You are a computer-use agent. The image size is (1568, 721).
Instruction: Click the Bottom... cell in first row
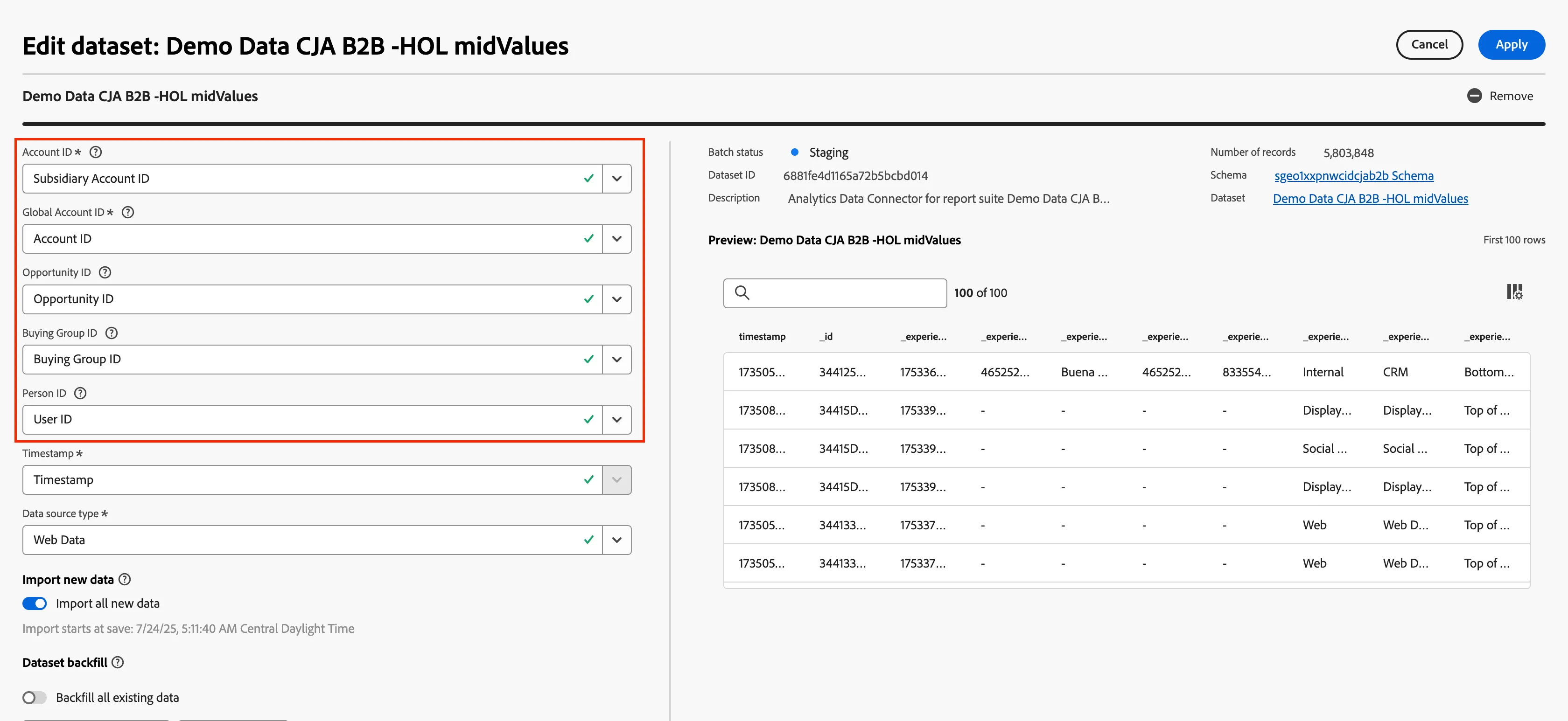pyautogui.click(x=1488, y=372)
